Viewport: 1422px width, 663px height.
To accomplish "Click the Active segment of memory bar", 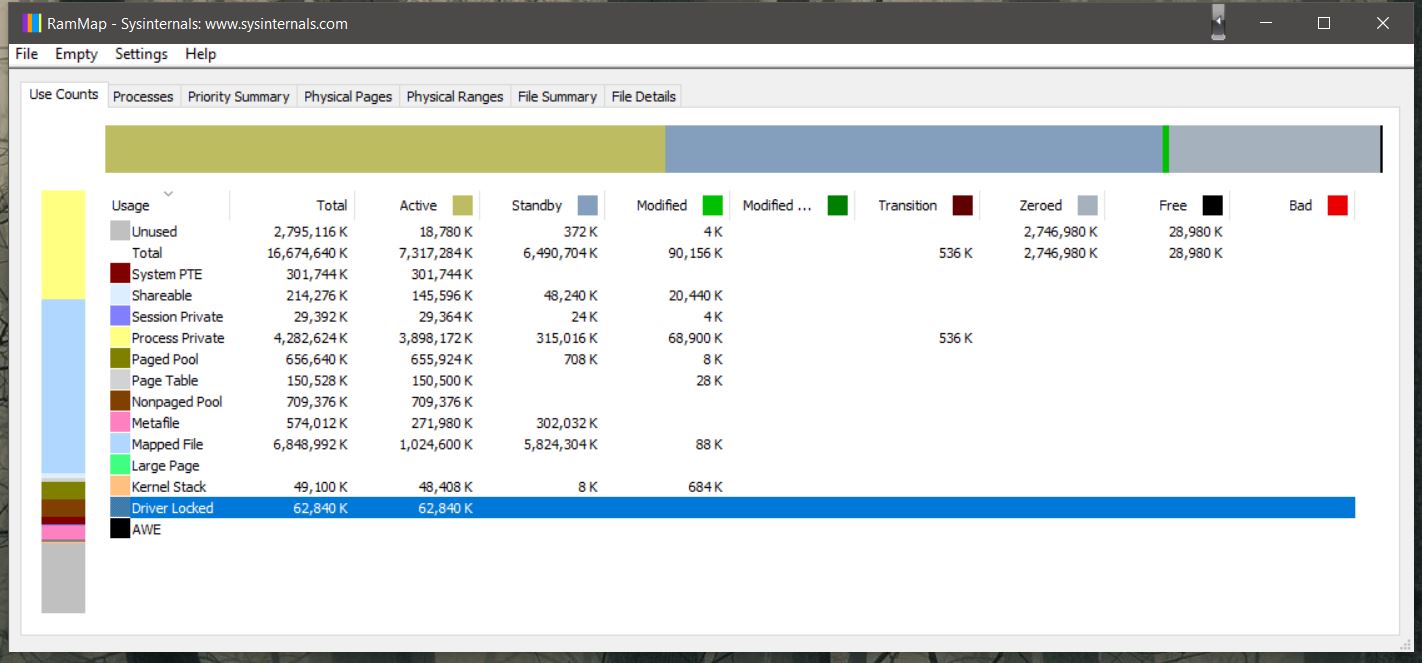I will click(x=385, y=149).
